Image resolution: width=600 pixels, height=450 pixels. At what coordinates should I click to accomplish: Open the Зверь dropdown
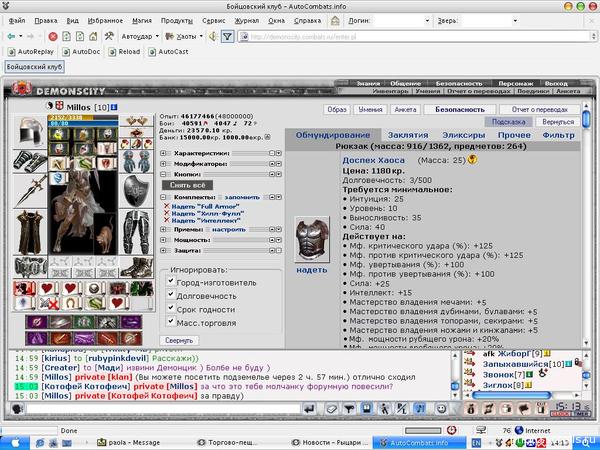[515, 21]
